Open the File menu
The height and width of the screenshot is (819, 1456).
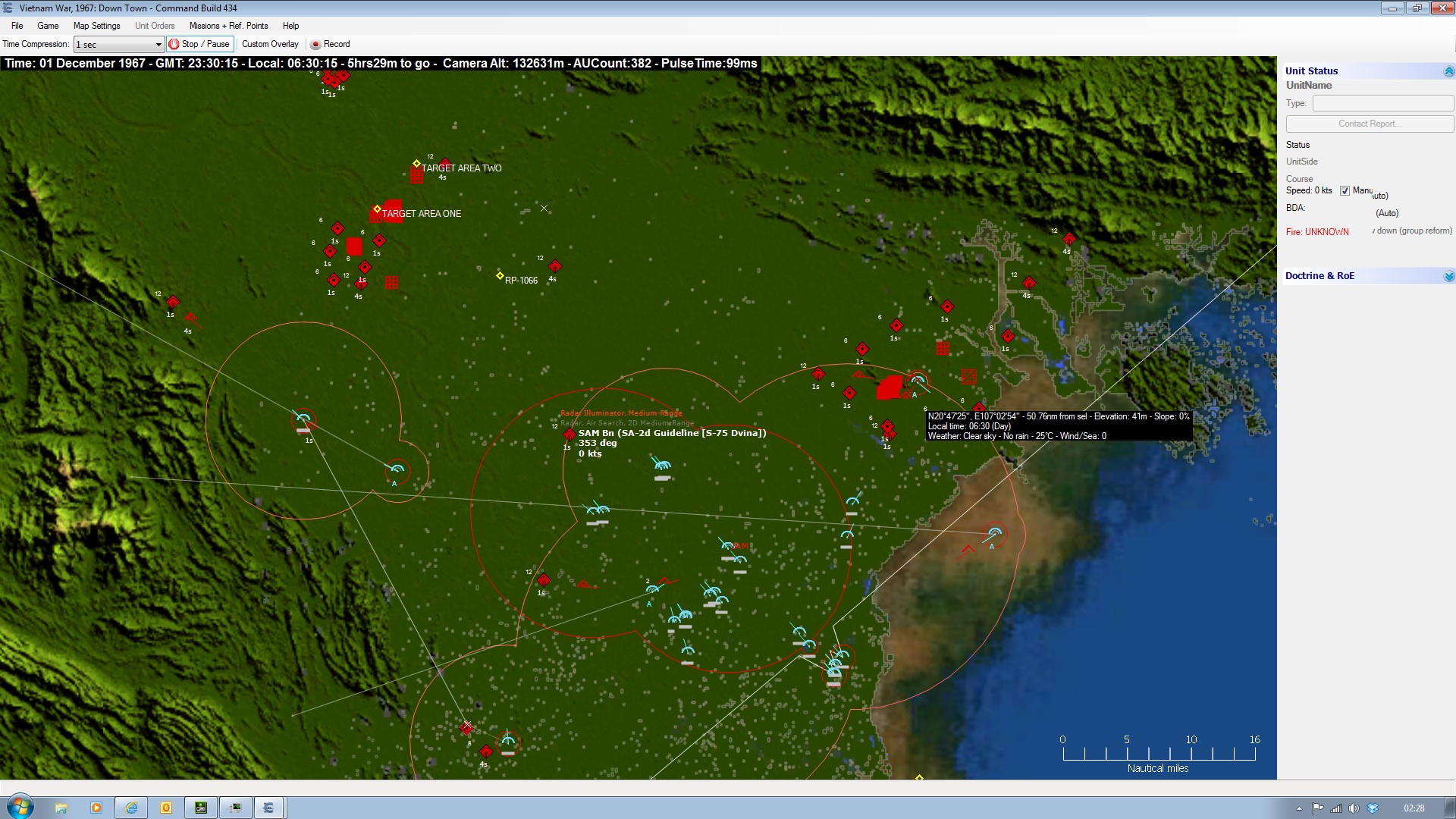click(x=17, y=25)
